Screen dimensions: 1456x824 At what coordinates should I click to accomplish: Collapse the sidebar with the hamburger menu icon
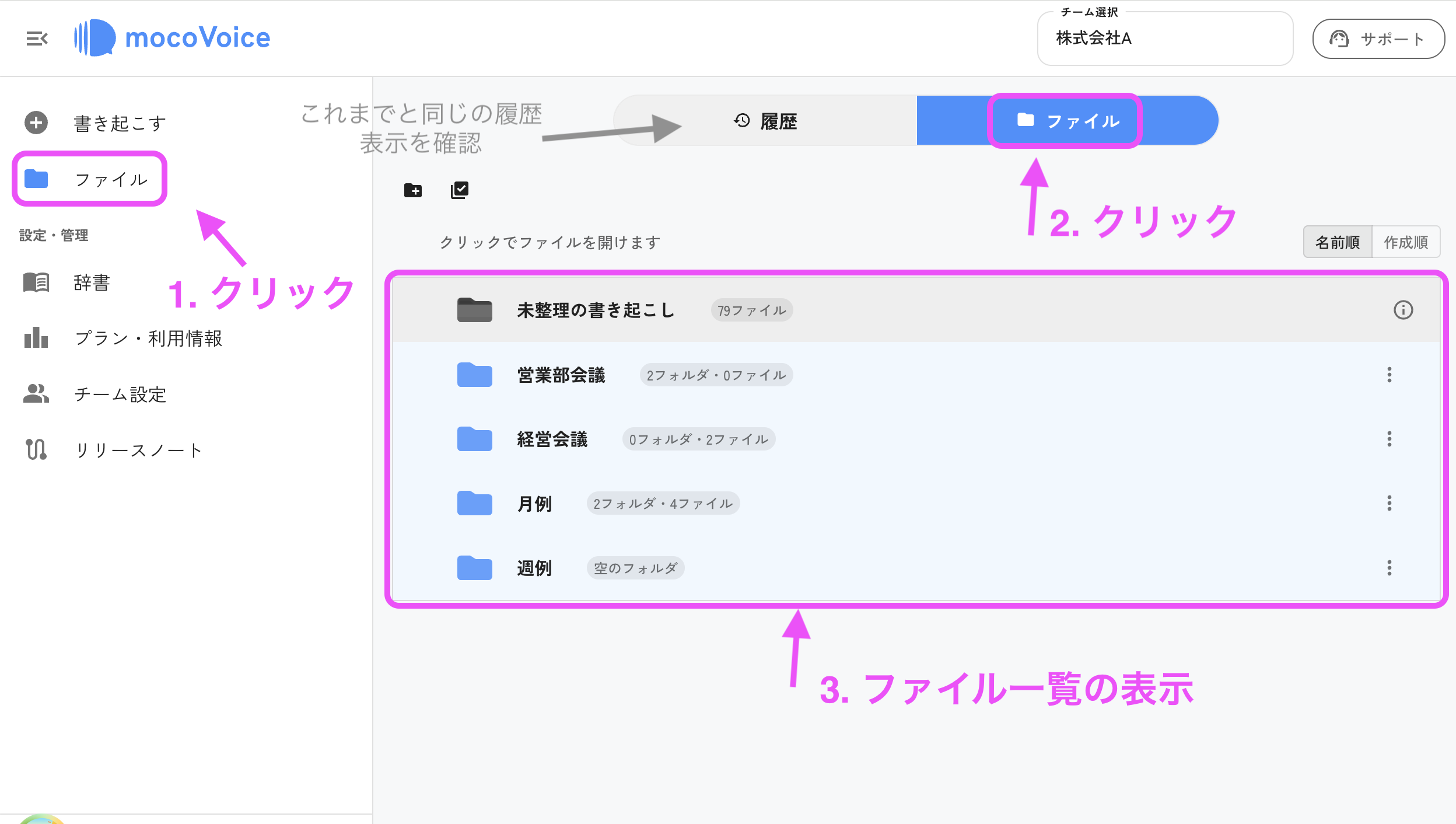point(37,39)
